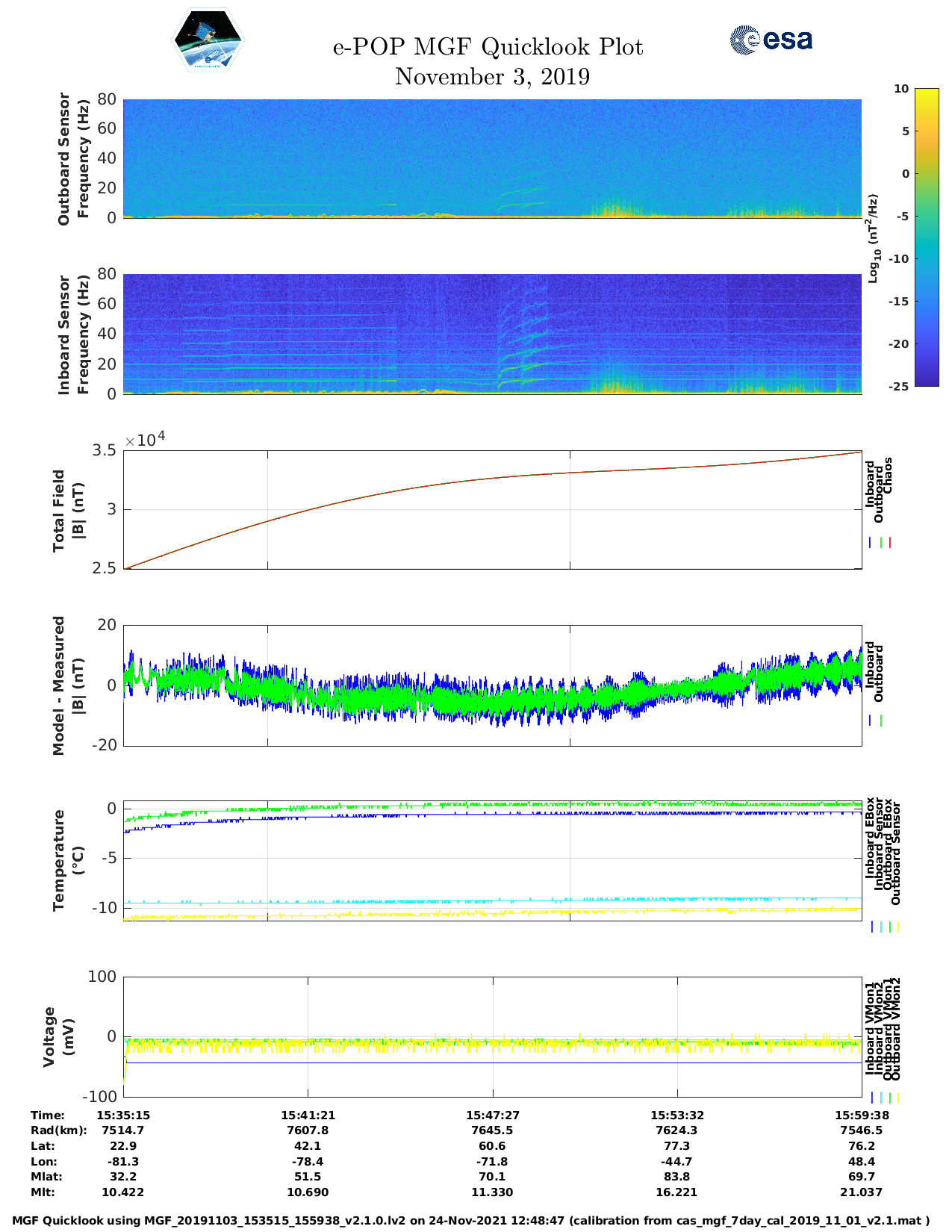Viewport: 952px width, 1232px height.
Task: Click the Model - Measured |B| plot
Action: (x=492, y=685)
